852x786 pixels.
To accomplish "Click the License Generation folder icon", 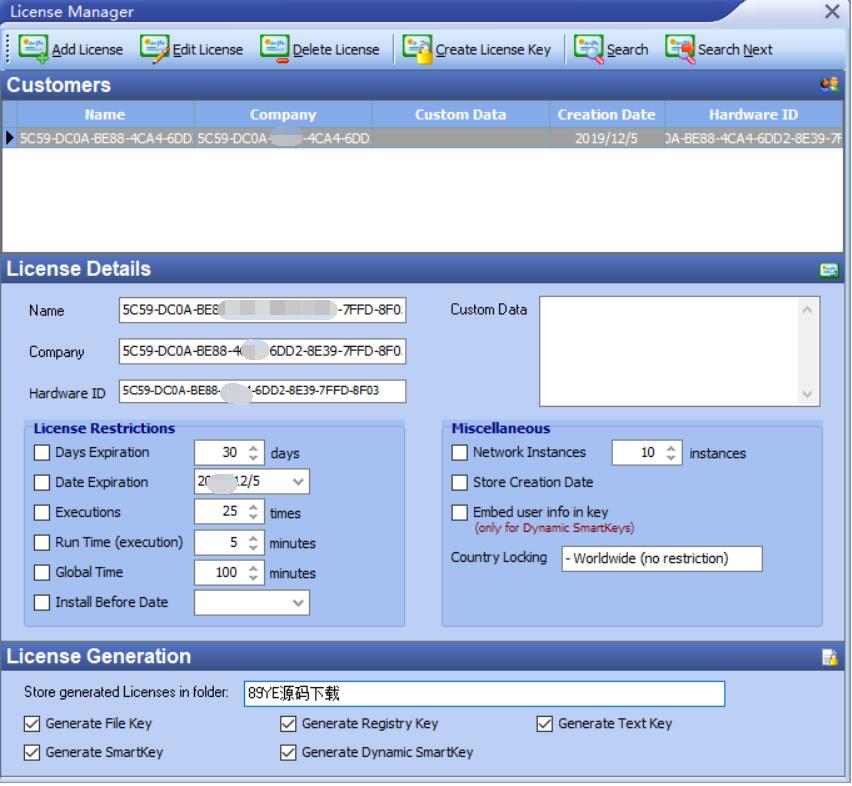I will pyautogui.click(x=828, y=657).
